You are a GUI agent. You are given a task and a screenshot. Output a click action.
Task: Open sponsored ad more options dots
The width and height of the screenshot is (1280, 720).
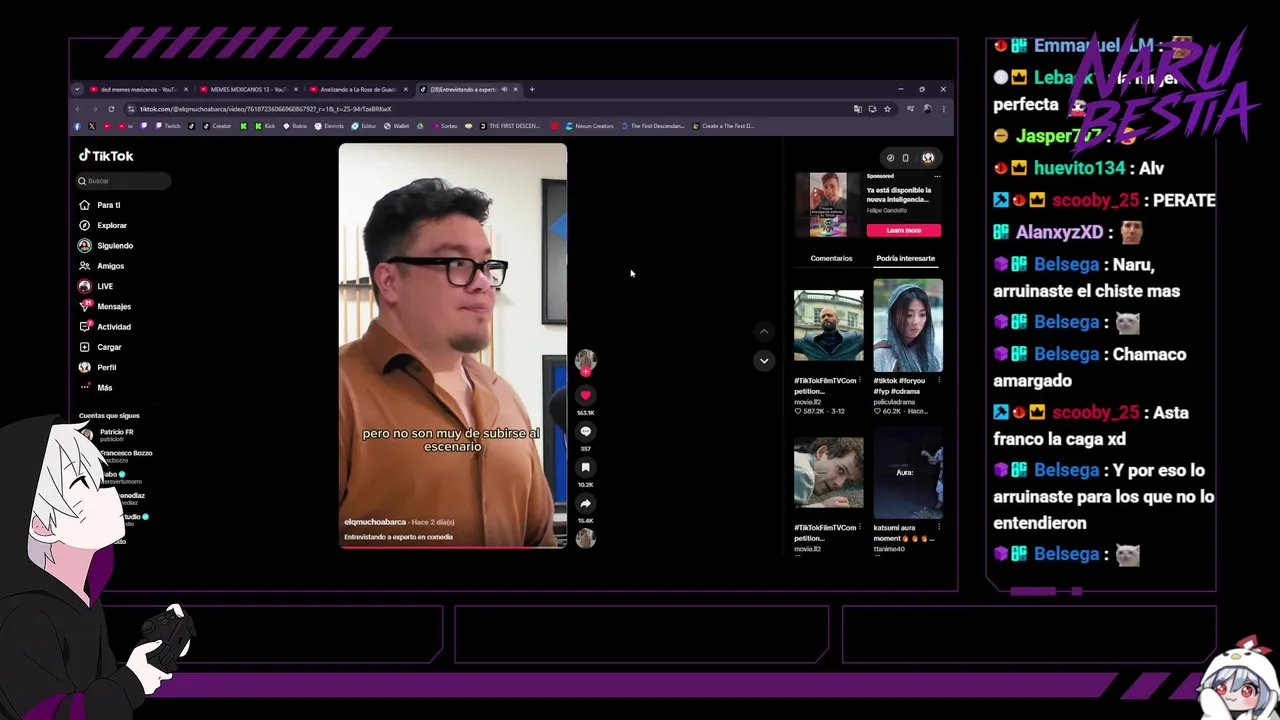[x=937, y=176]
